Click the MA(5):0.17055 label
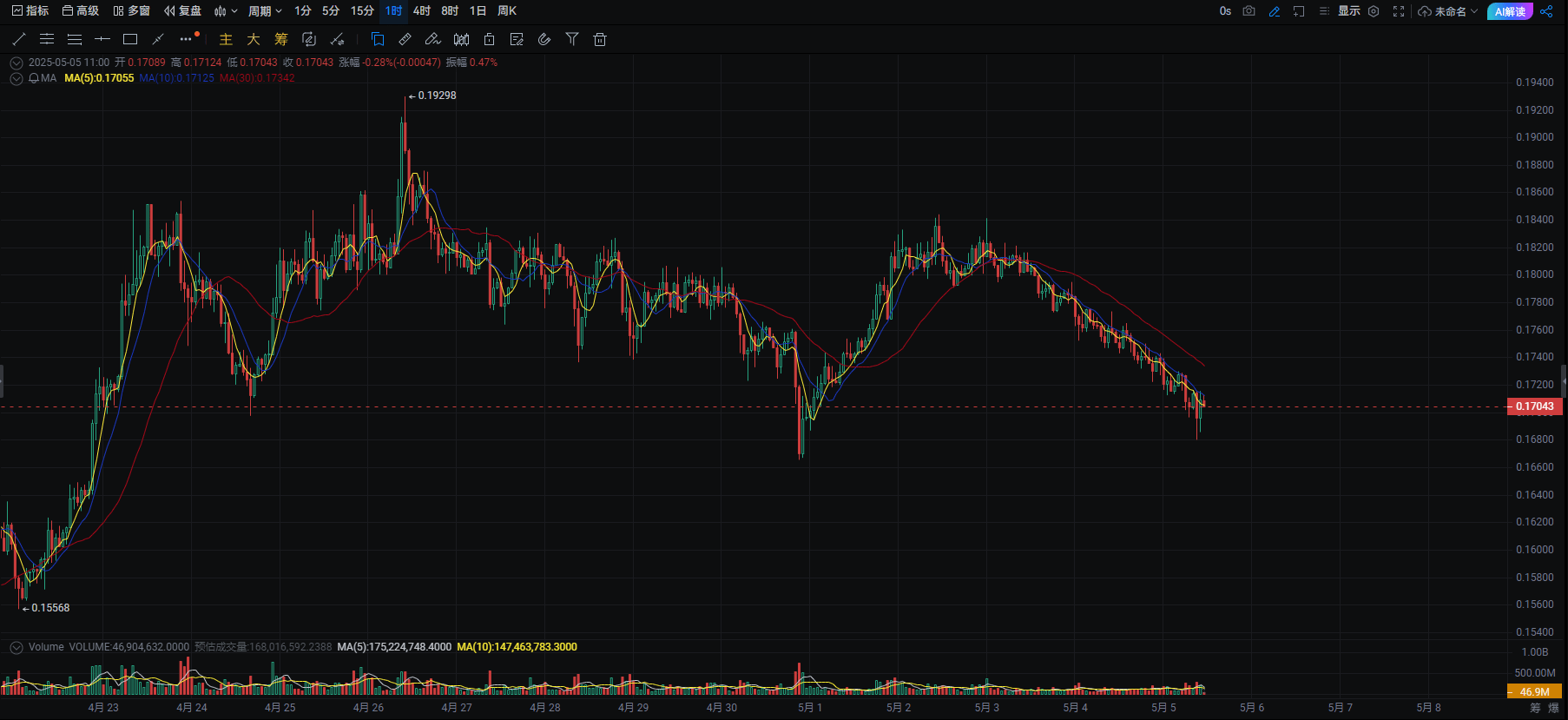This screenshot has height=720, width=1568. coord(99,78)
